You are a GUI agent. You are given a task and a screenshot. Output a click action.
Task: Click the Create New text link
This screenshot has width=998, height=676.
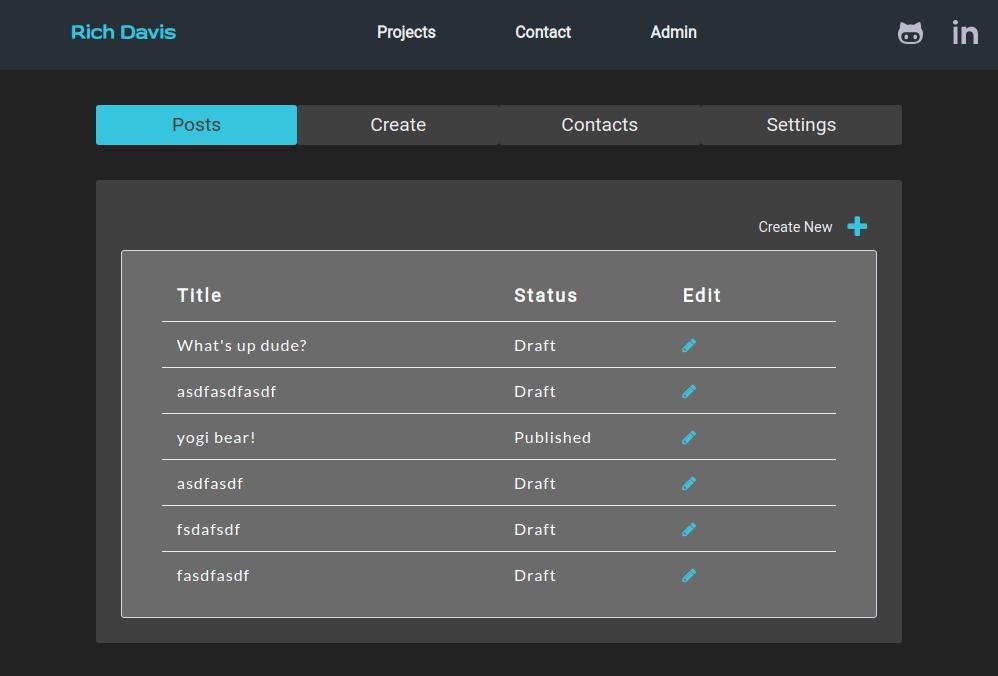(x=795, y=227)
